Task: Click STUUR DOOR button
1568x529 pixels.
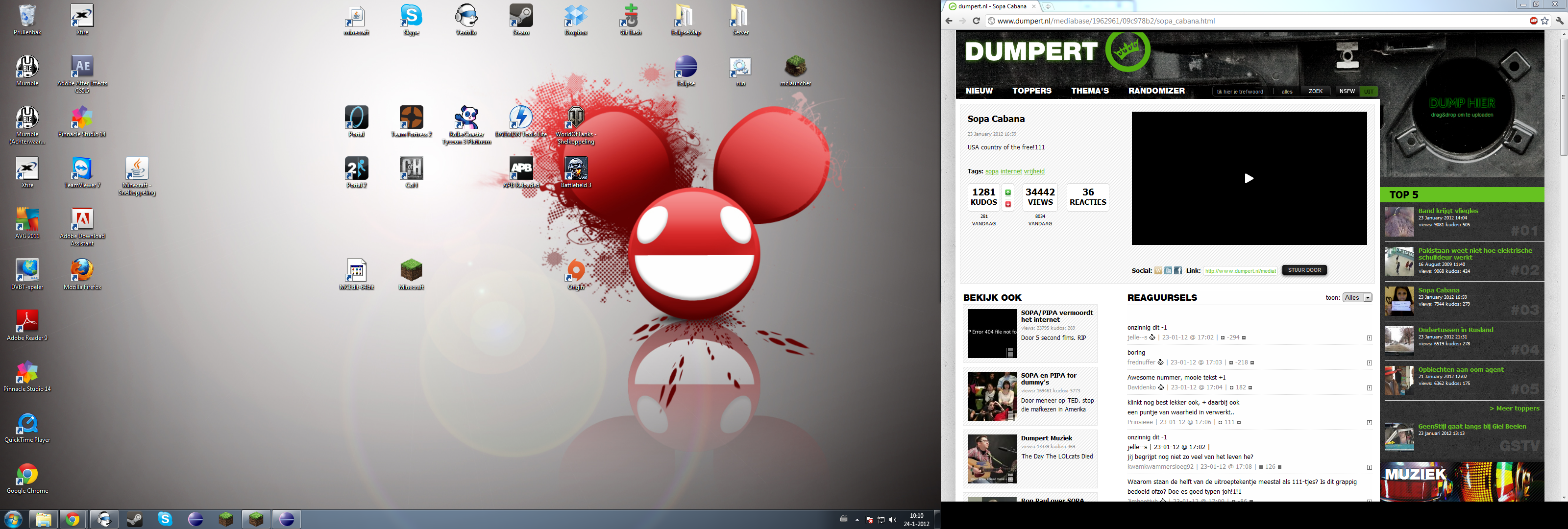Action: [x=1304, y=270]
